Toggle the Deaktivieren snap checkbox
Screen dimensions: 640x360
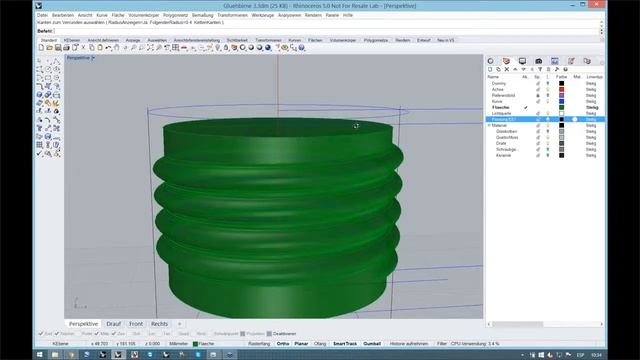[x=269, y=333]
